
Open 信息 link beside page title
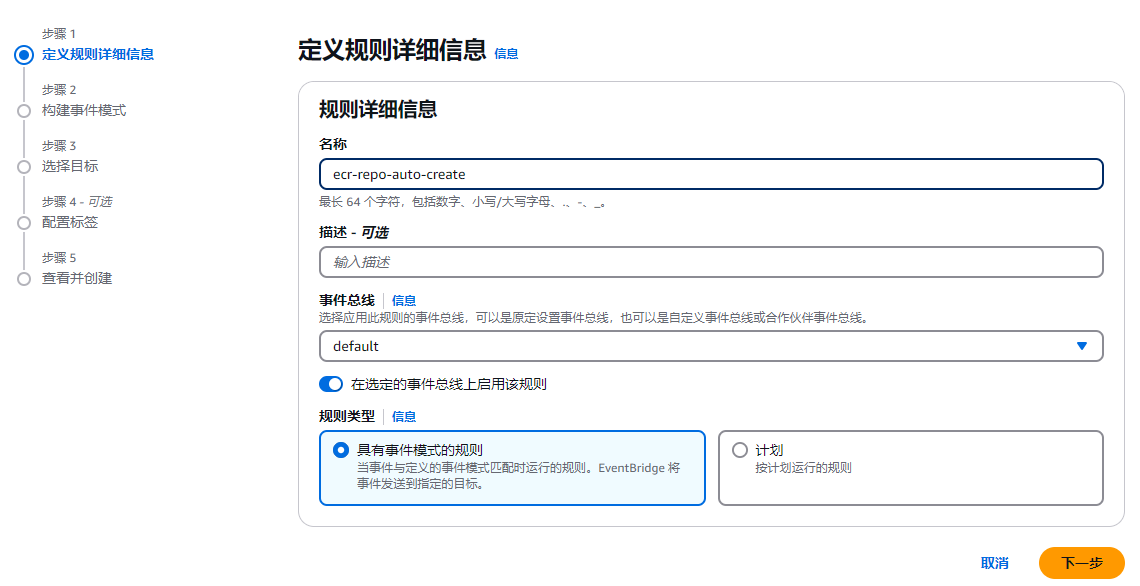tap(506, 54)
